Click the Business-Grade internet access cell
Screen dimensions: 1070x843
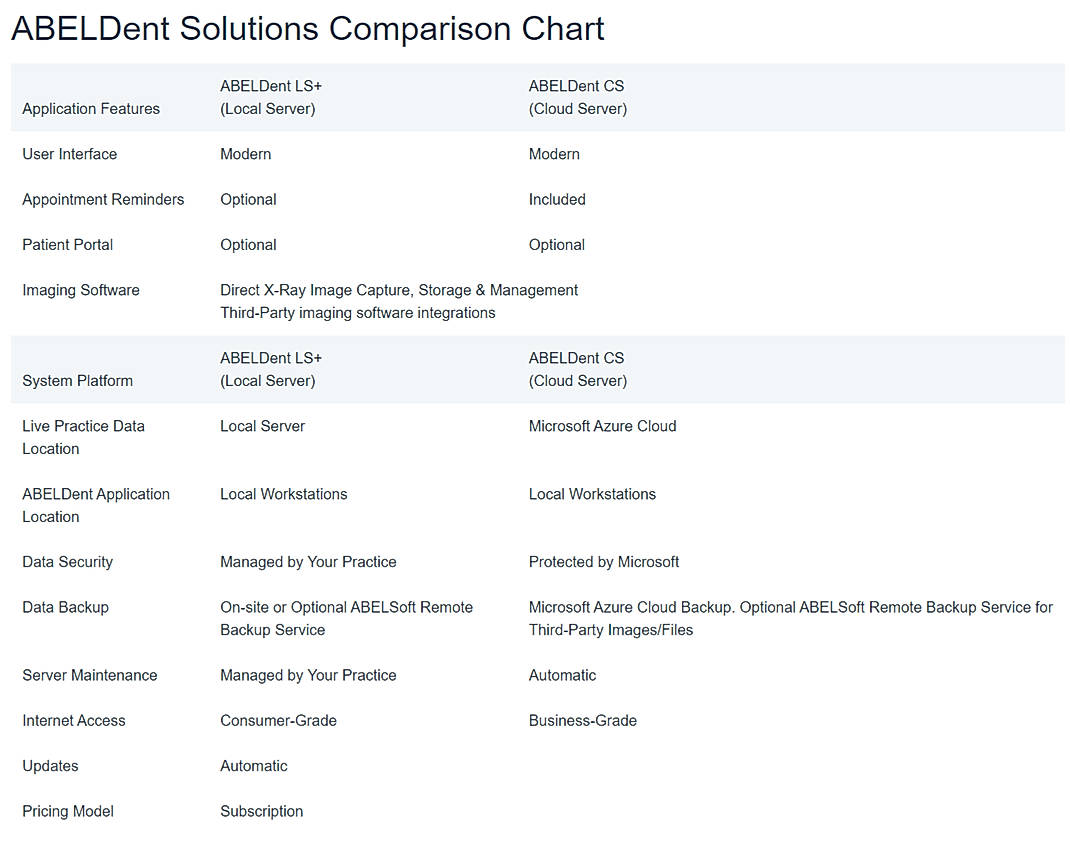582,720
